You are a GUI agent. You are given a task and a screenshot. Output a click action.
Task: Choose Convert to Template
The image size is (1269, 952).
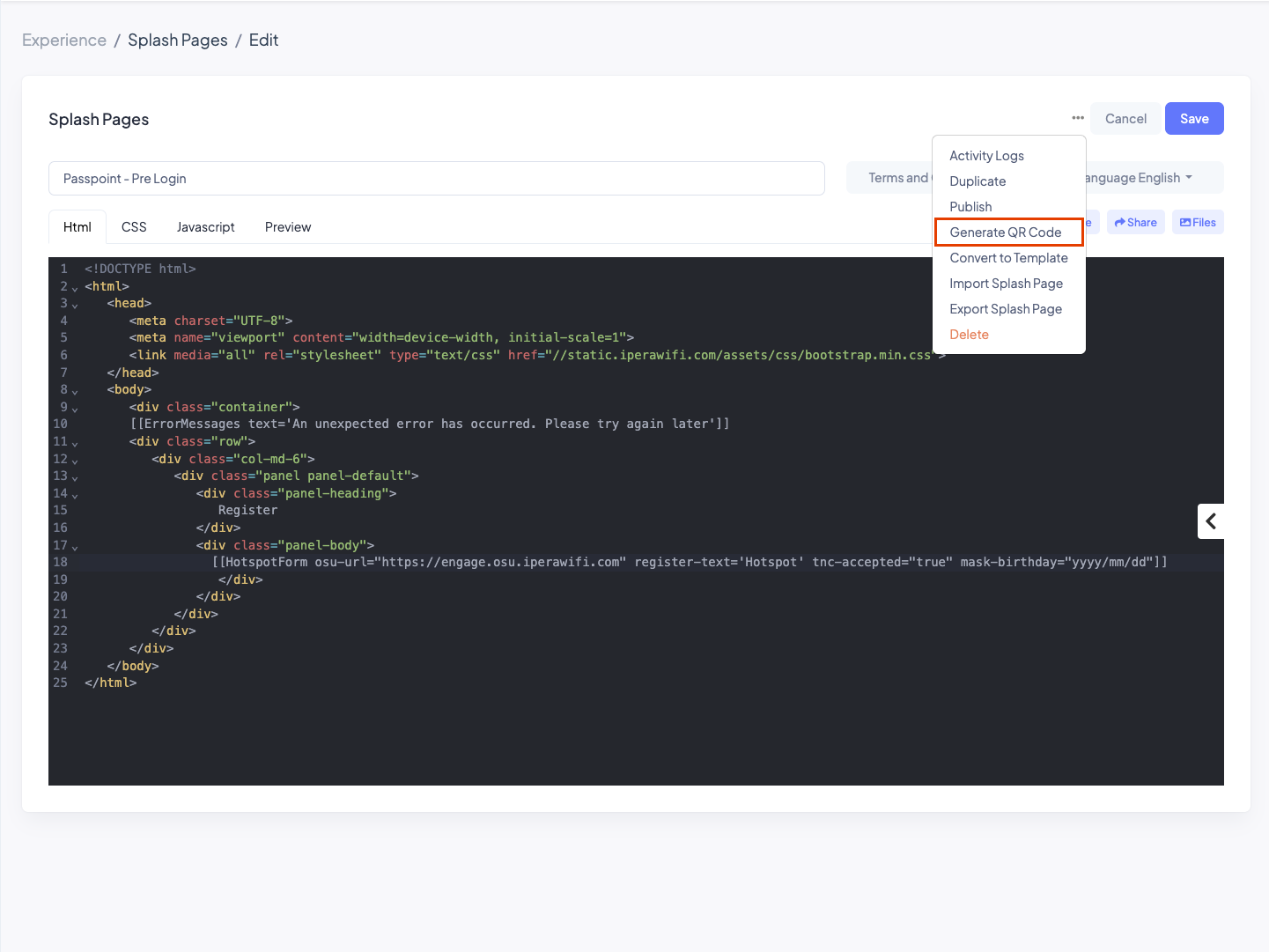(x=1008, y=258)
